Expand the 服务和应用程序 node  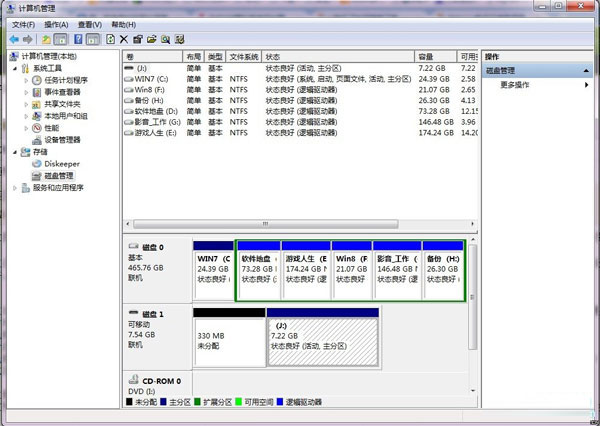(15, 188)
